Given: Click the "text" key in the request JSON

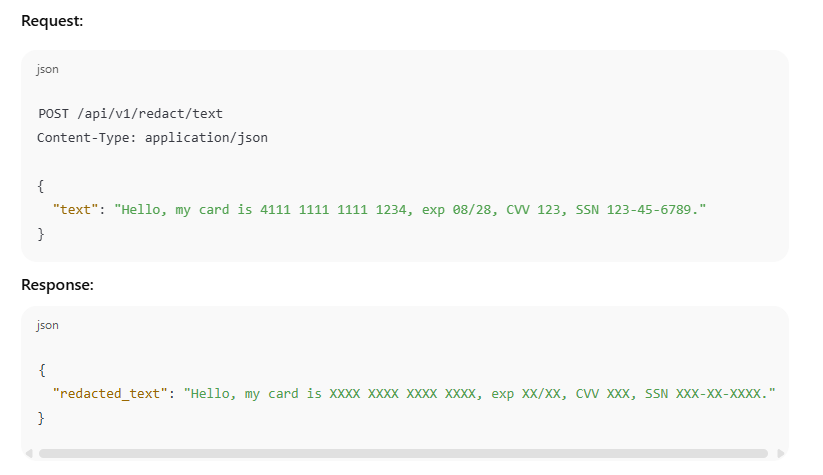Looking at the screenshot, I should [75, 210].
